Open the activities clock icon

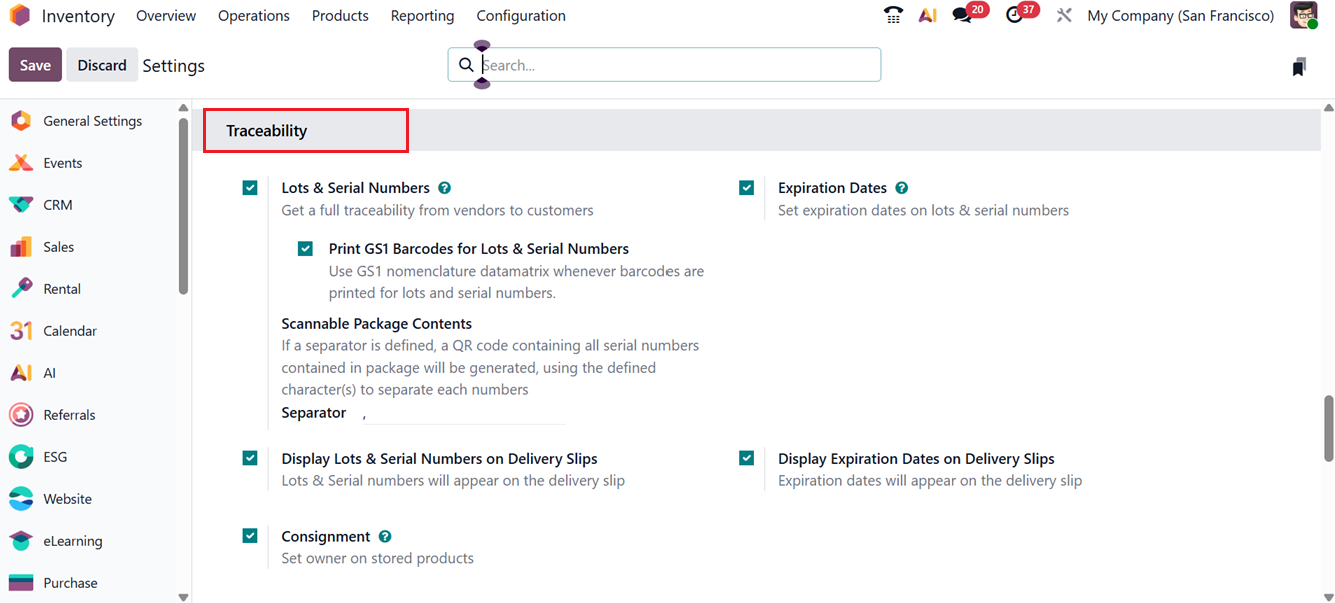(x=1014, y=16)
